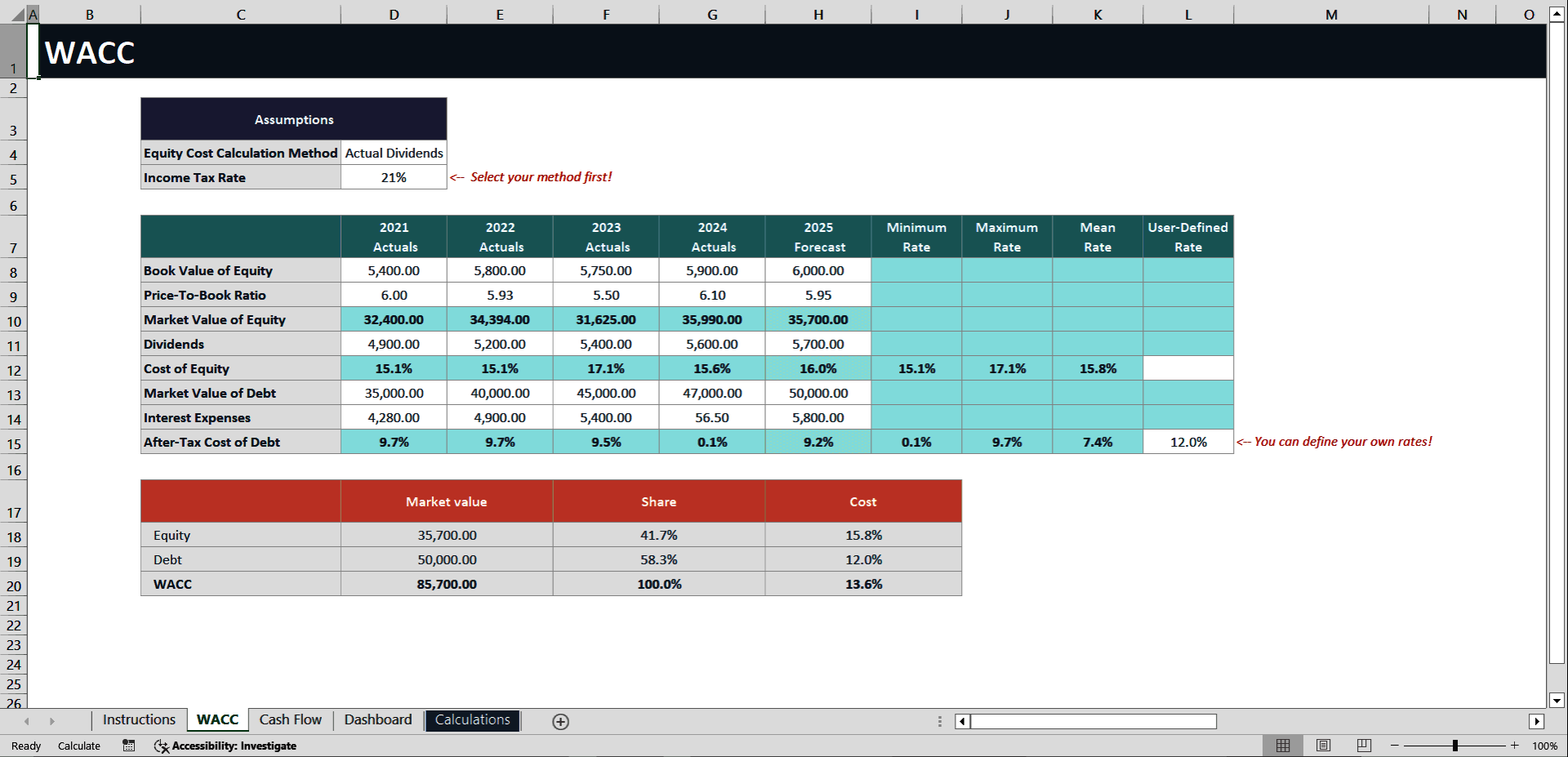
Task: Open the Equity Cost Calculation Method dropdown
Action: click(x=393, y=153)
